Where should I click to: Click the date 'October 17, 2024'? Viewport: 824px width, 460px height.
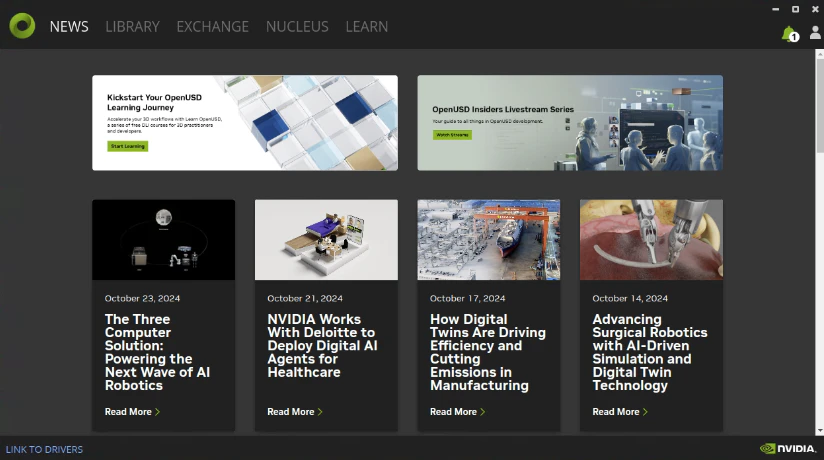click(x=468, y=299)
